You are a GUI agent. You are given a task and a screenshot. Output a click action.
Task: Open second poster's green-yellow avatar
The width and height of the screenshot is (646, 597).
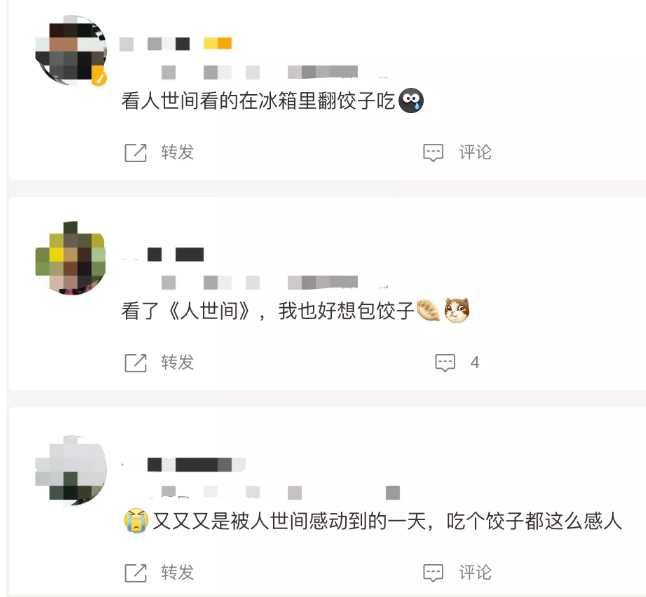click(71, 258)
